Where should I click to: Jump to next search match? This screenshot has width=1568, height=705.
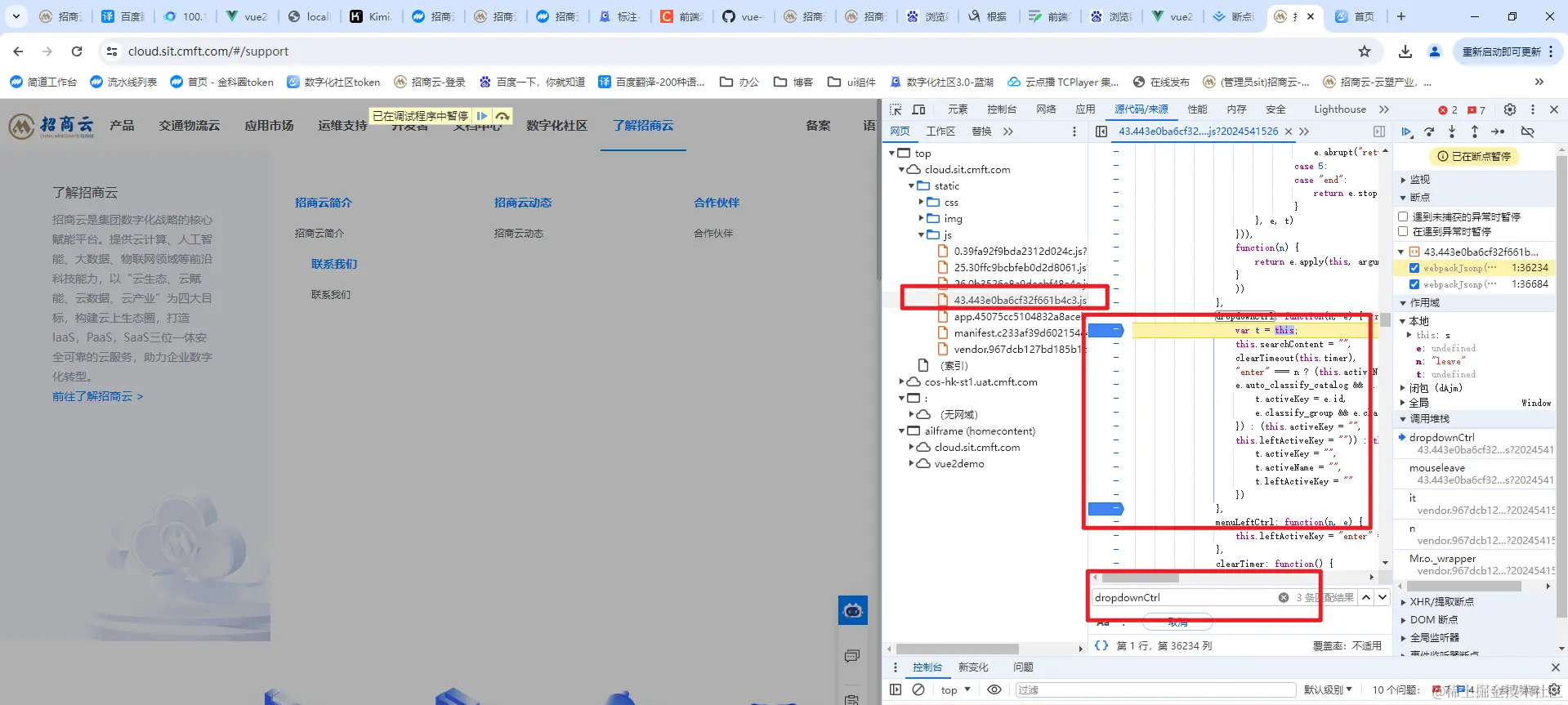point(1383,597)
